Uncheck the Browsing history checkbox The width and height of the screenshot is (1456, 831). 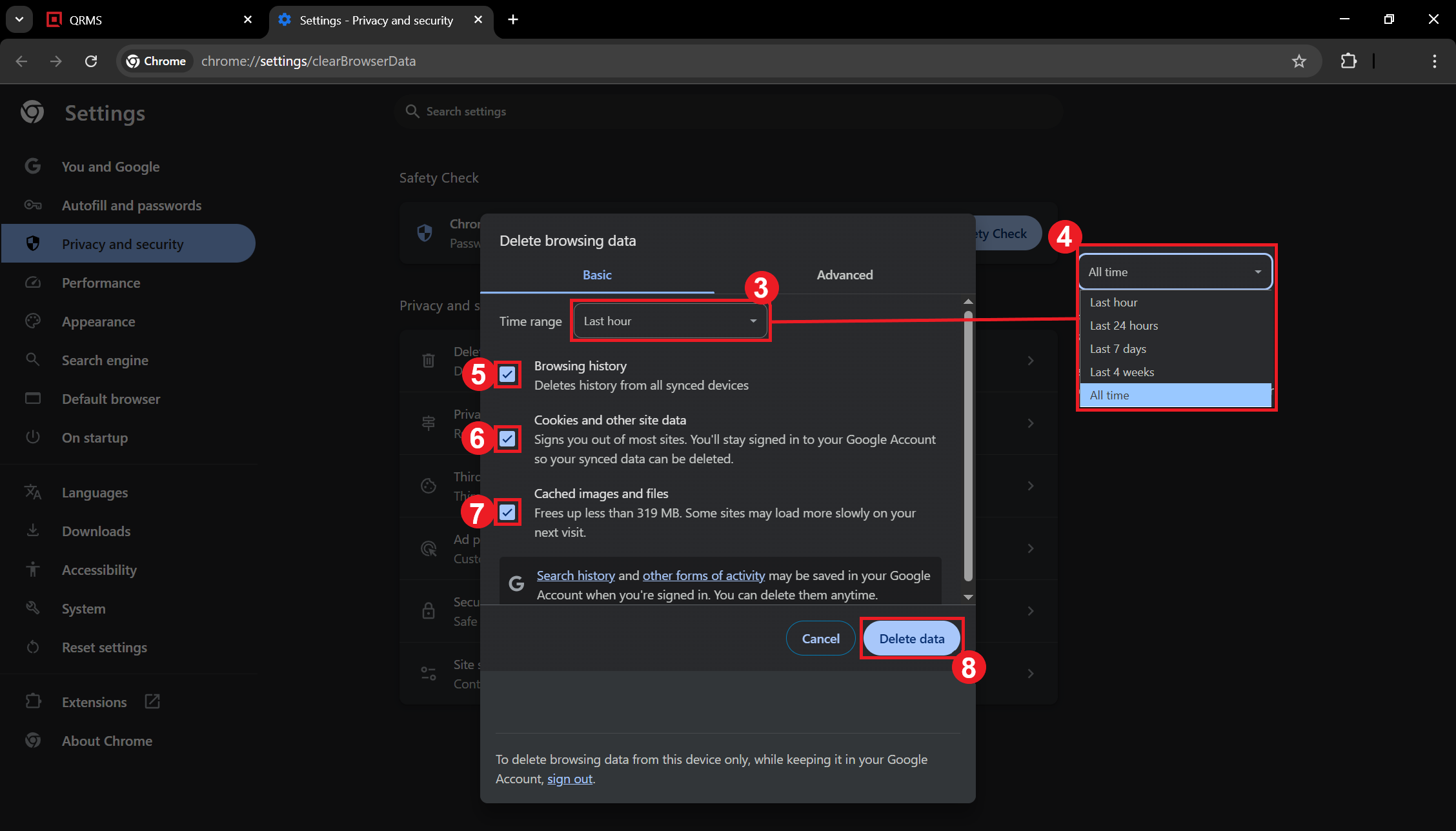click(x=507, y=374)
